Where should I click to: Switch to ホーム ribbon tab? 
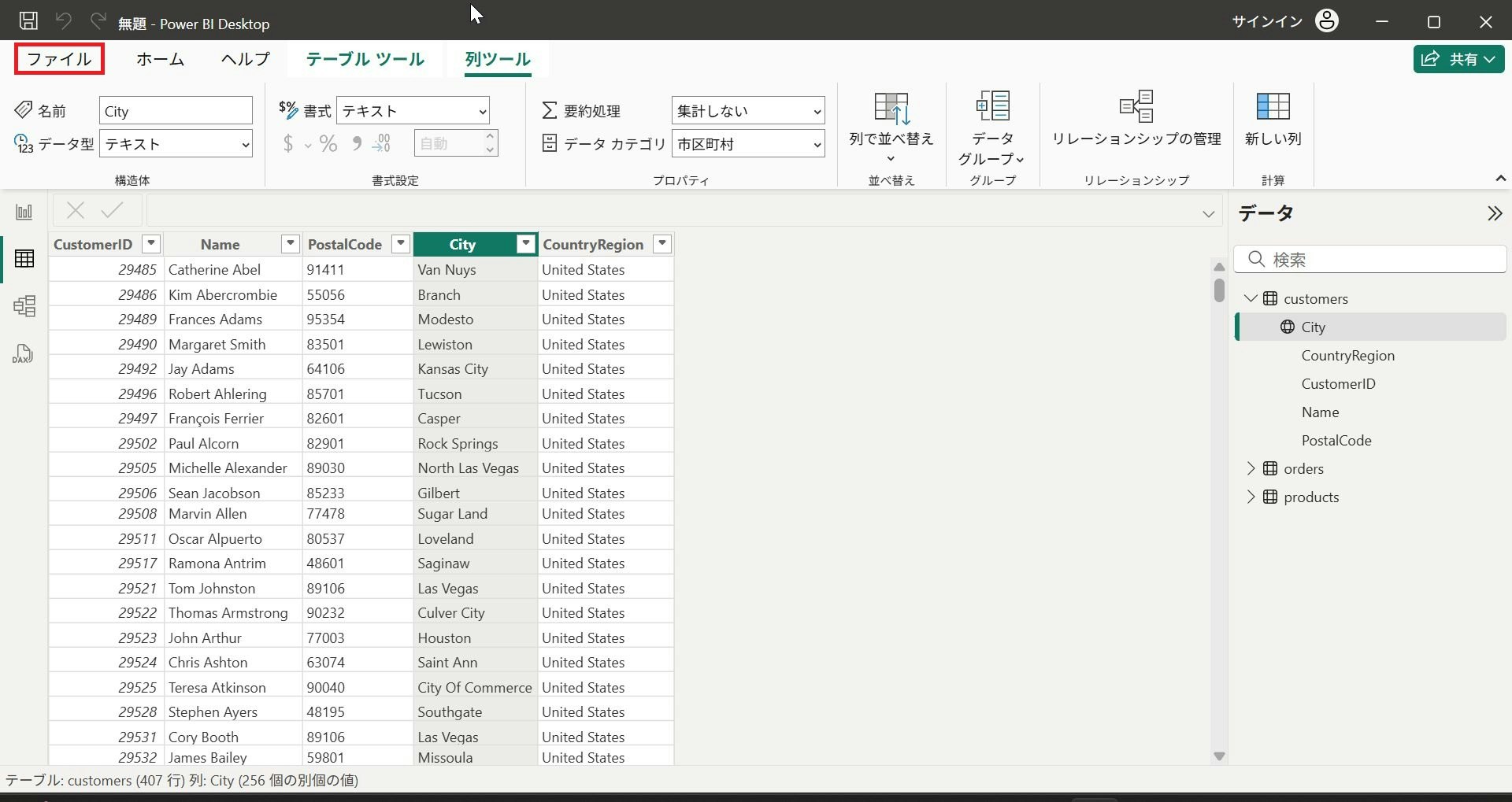tap(160, 59)
